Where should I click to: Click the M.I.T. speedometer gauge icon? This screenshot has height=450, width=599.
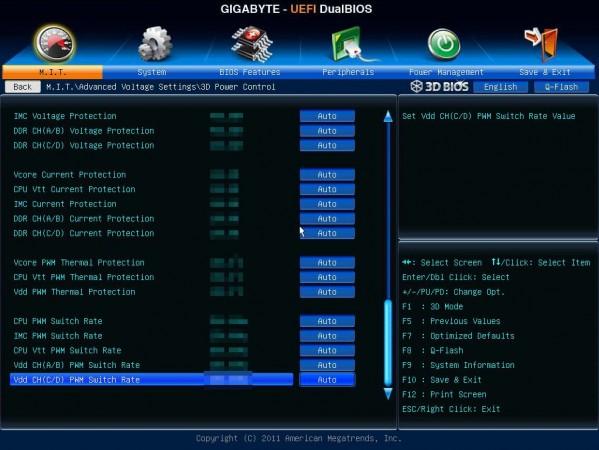[x=55, y=44]
